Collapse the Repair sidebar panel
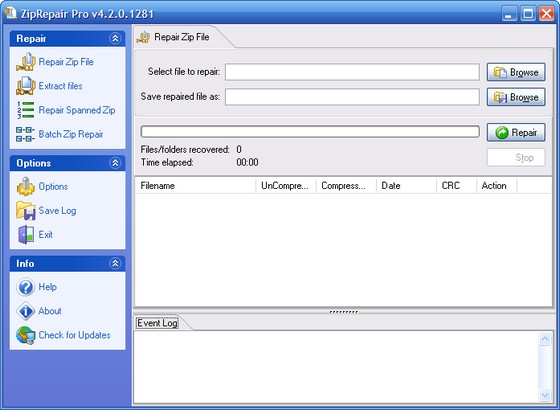 click(x=115, y=38)
